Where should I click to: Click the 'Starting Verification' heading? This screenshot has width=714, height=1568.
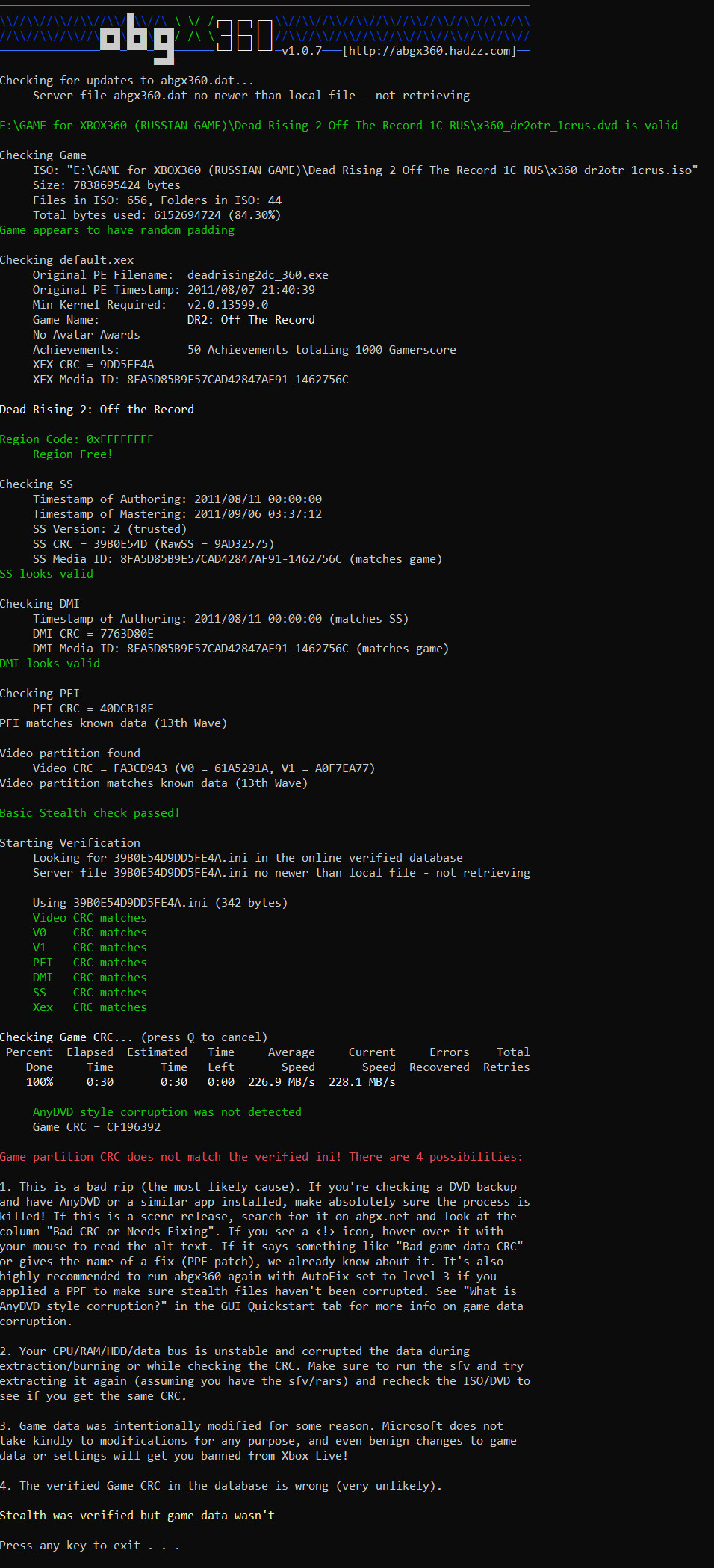[x=70, y=843]
